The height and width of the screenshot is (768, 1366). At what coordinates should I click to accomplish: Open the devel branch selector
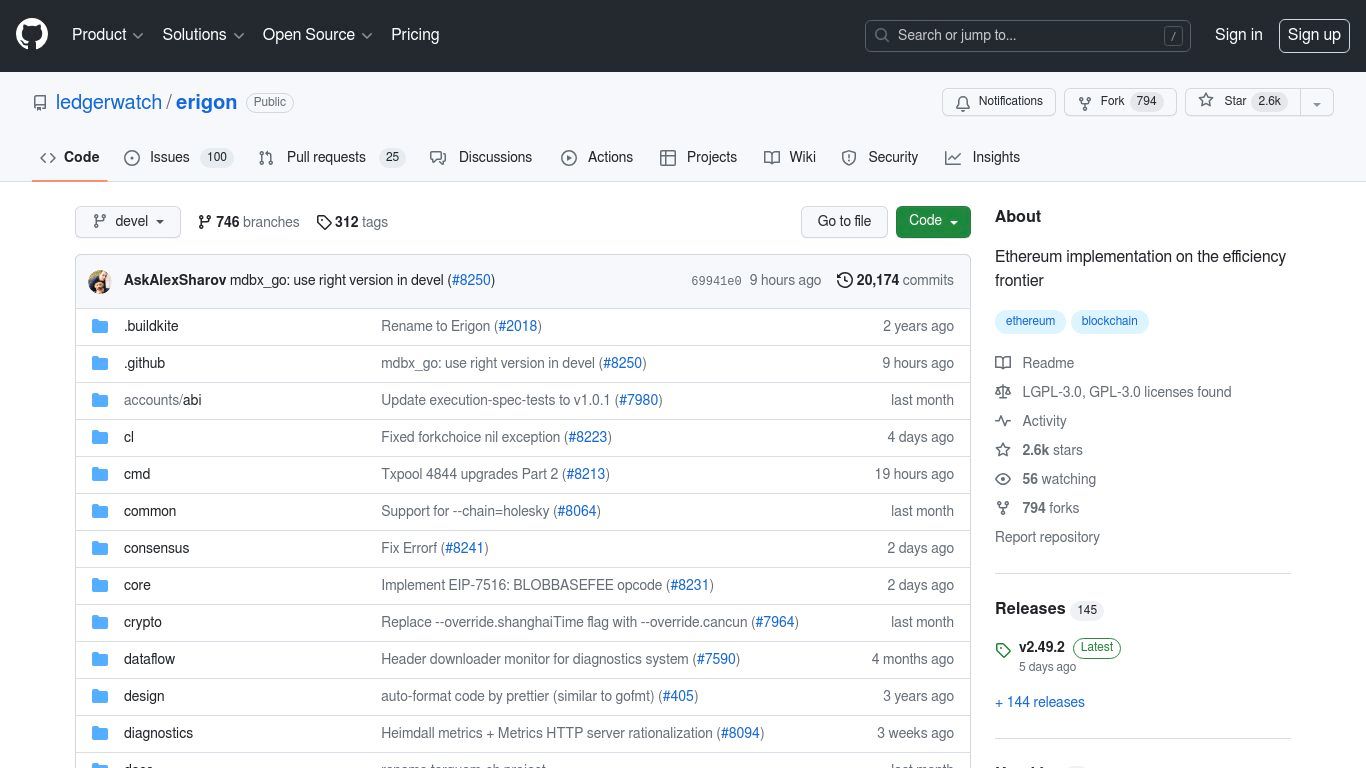128,222
